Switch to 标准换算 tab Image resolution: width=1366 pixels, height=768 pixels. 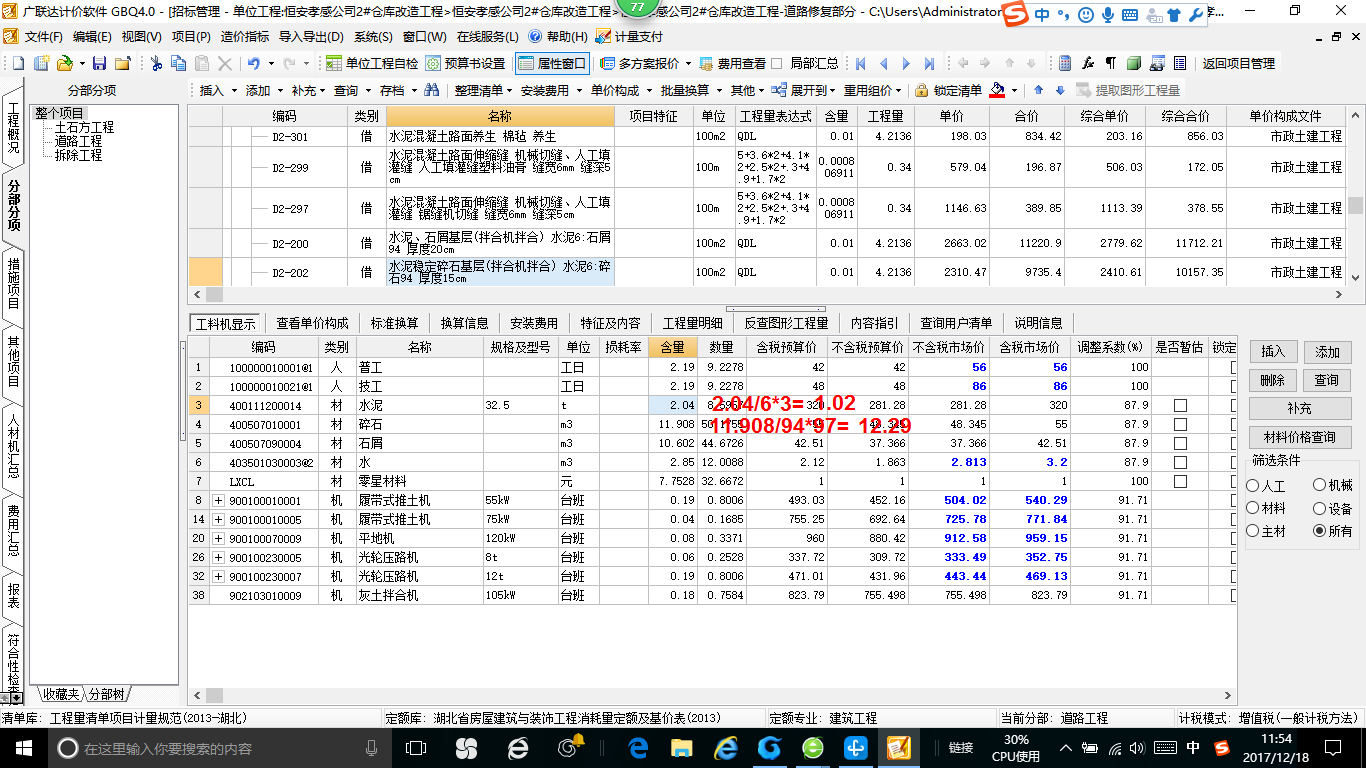[x=394, y=323]
